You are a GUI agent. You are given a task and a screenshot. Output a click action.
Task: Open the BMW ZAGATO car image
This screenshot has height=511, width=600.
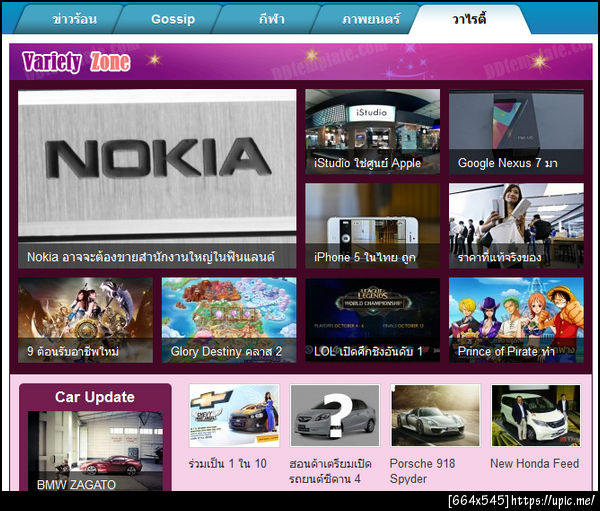(x=95, y=451)
